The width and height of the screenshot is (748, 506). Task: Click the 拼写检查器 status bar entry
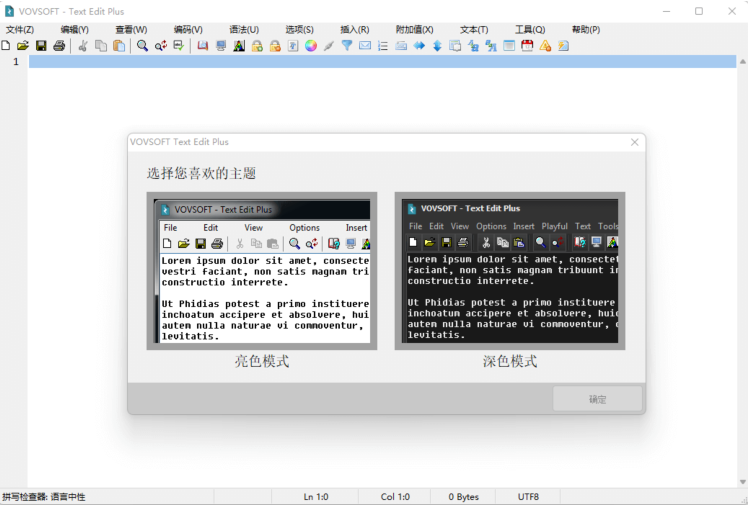pyautogui.click(x=43, y=497)
